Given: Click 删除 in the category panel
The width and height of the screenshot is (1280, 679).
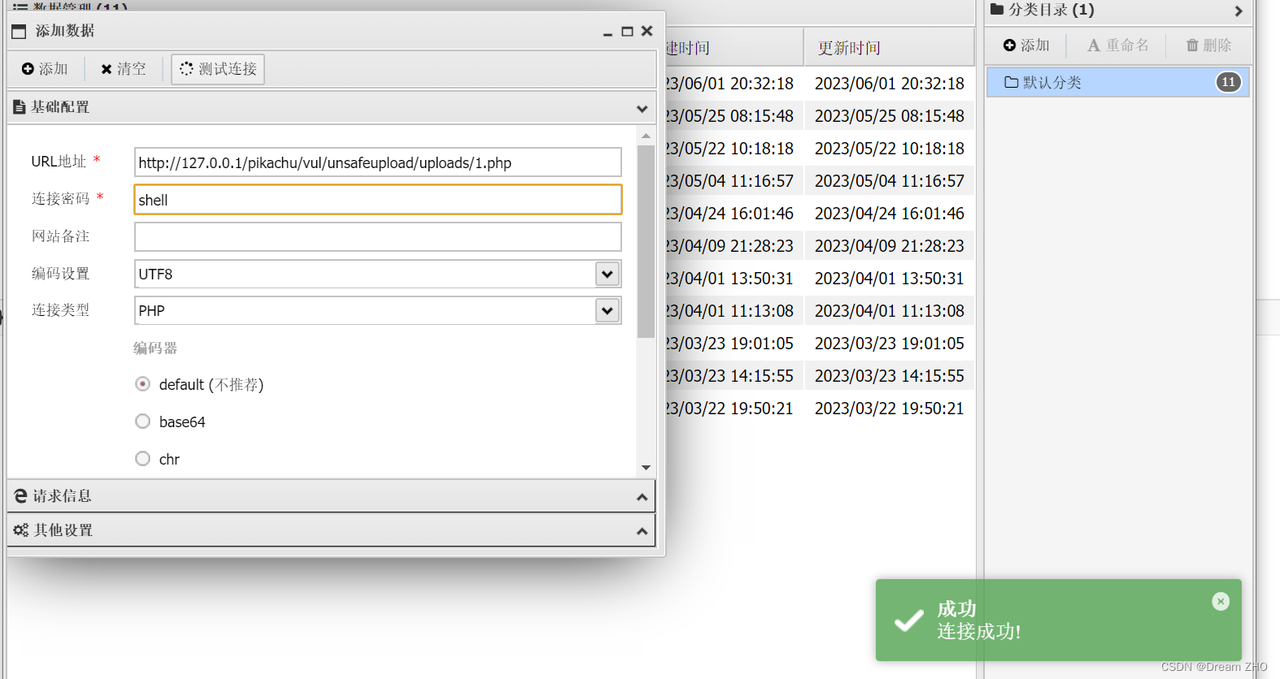Looking at the screenshot, I should tap(1208, 45).
